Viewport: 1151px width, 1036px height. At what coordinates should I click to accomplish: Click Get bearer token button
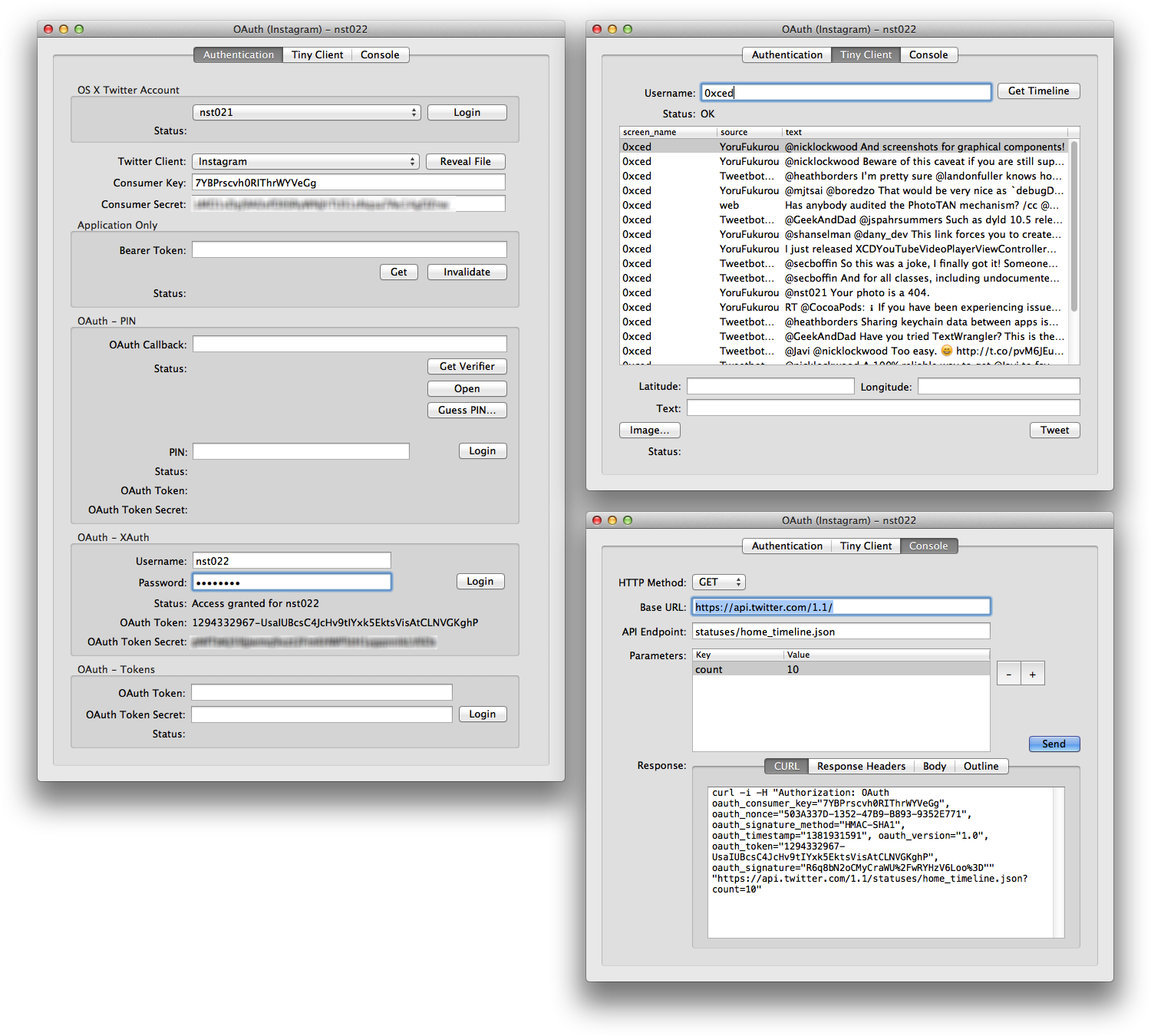coord(398,272)
